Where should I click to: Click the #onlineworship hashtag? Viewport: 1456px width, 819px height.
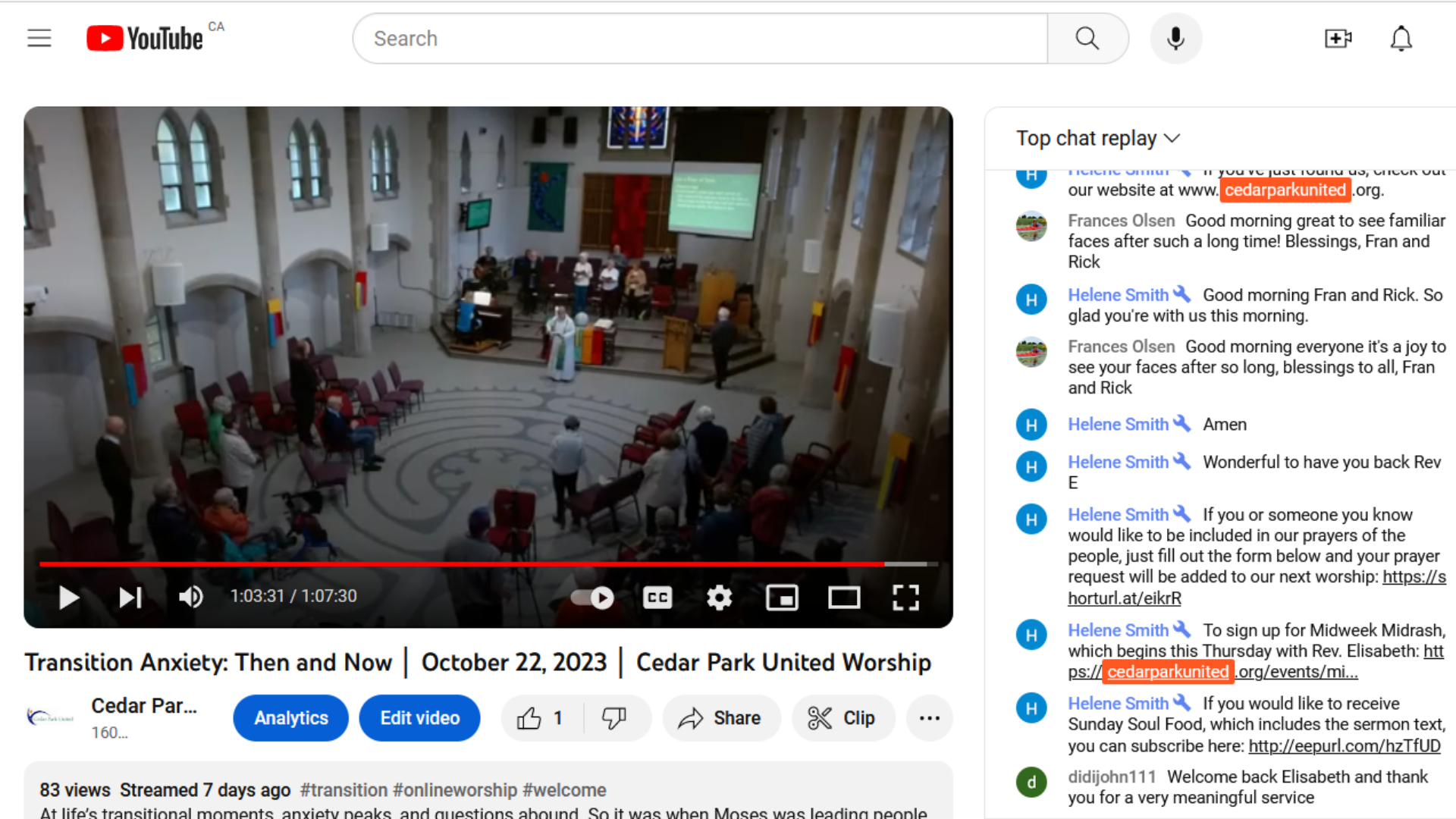[454, 790]
